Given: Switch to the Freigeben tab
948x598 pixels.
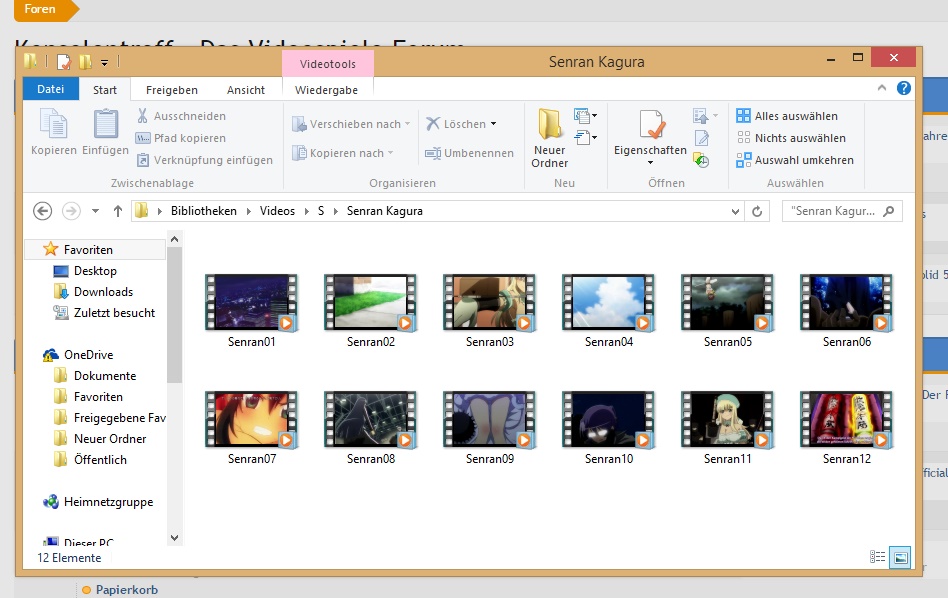Looking at the screenshot, I should [172, 90].
